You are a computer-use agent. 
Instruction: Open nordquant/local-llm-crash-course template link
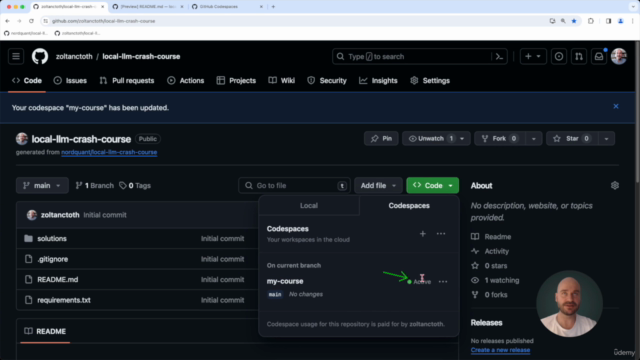(109, 152)
